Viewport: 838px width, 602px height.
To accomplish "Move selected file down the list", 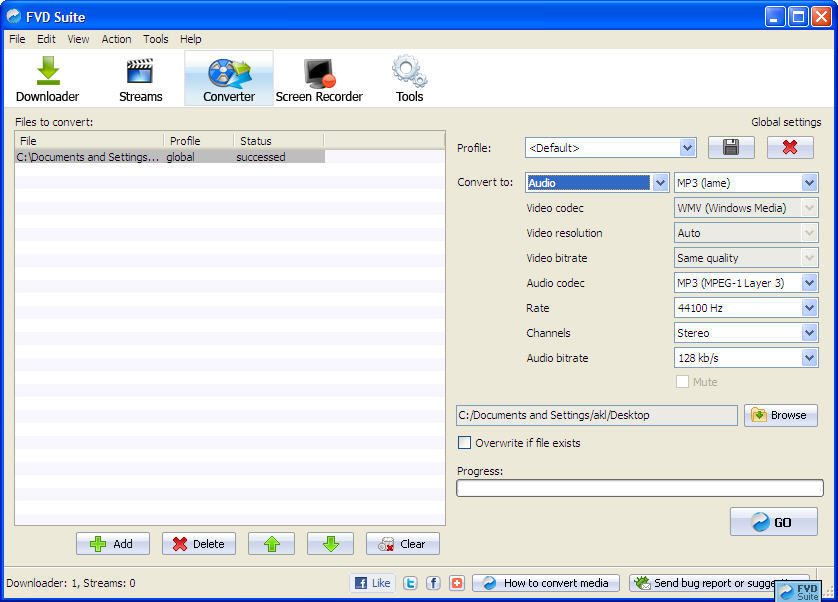I will 332,543.
